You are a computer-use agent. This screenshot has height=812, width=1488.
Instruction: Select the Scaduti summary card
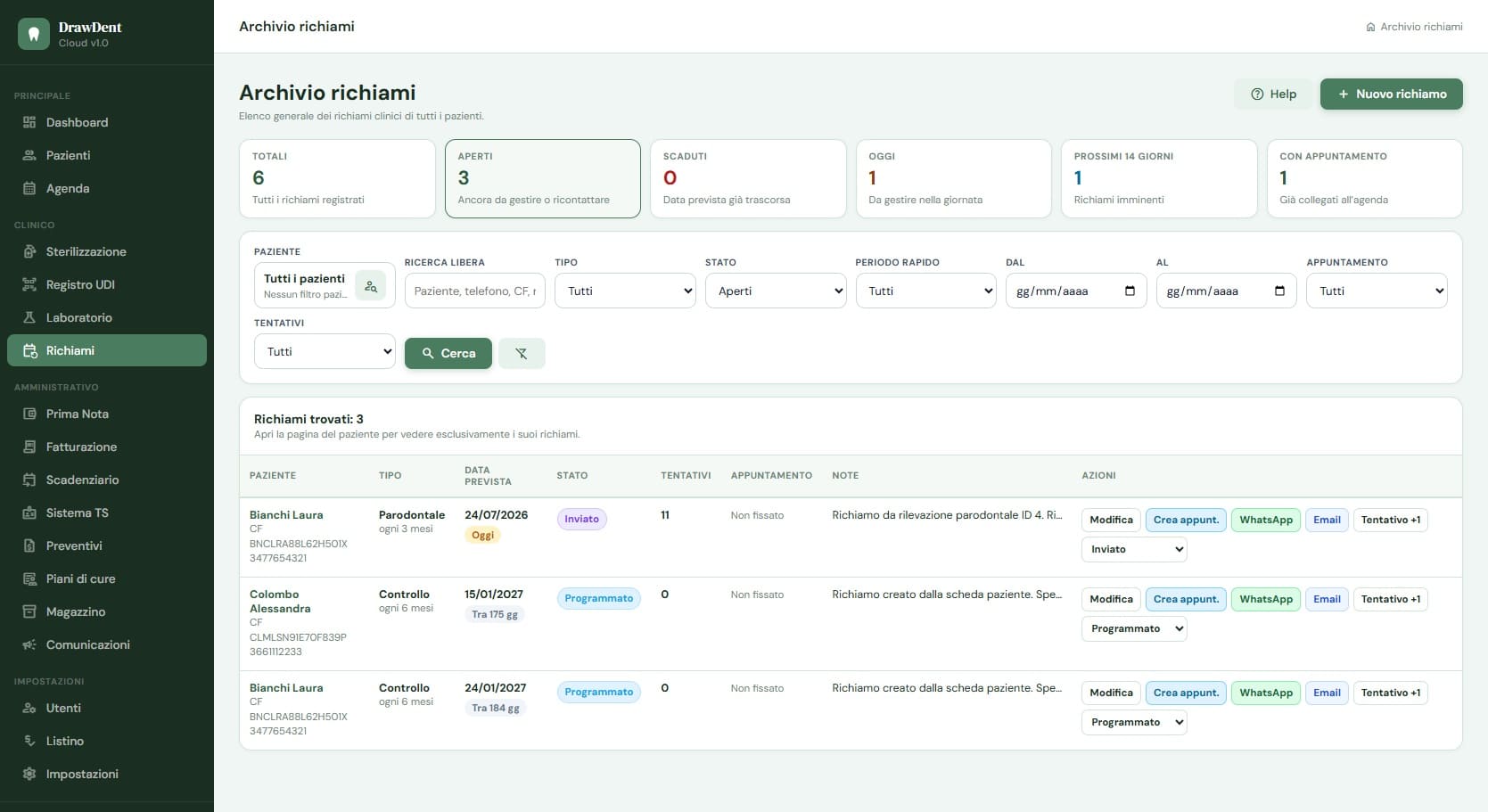coord(748,178)
